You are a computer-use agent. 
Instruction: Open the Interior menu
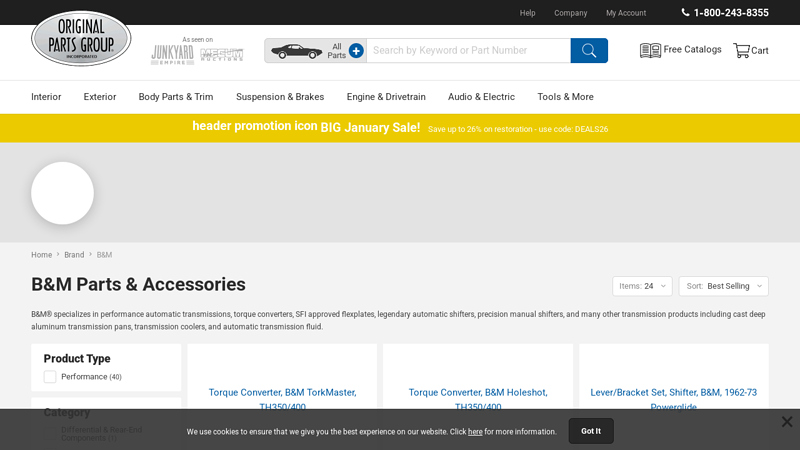coord(46,97)
